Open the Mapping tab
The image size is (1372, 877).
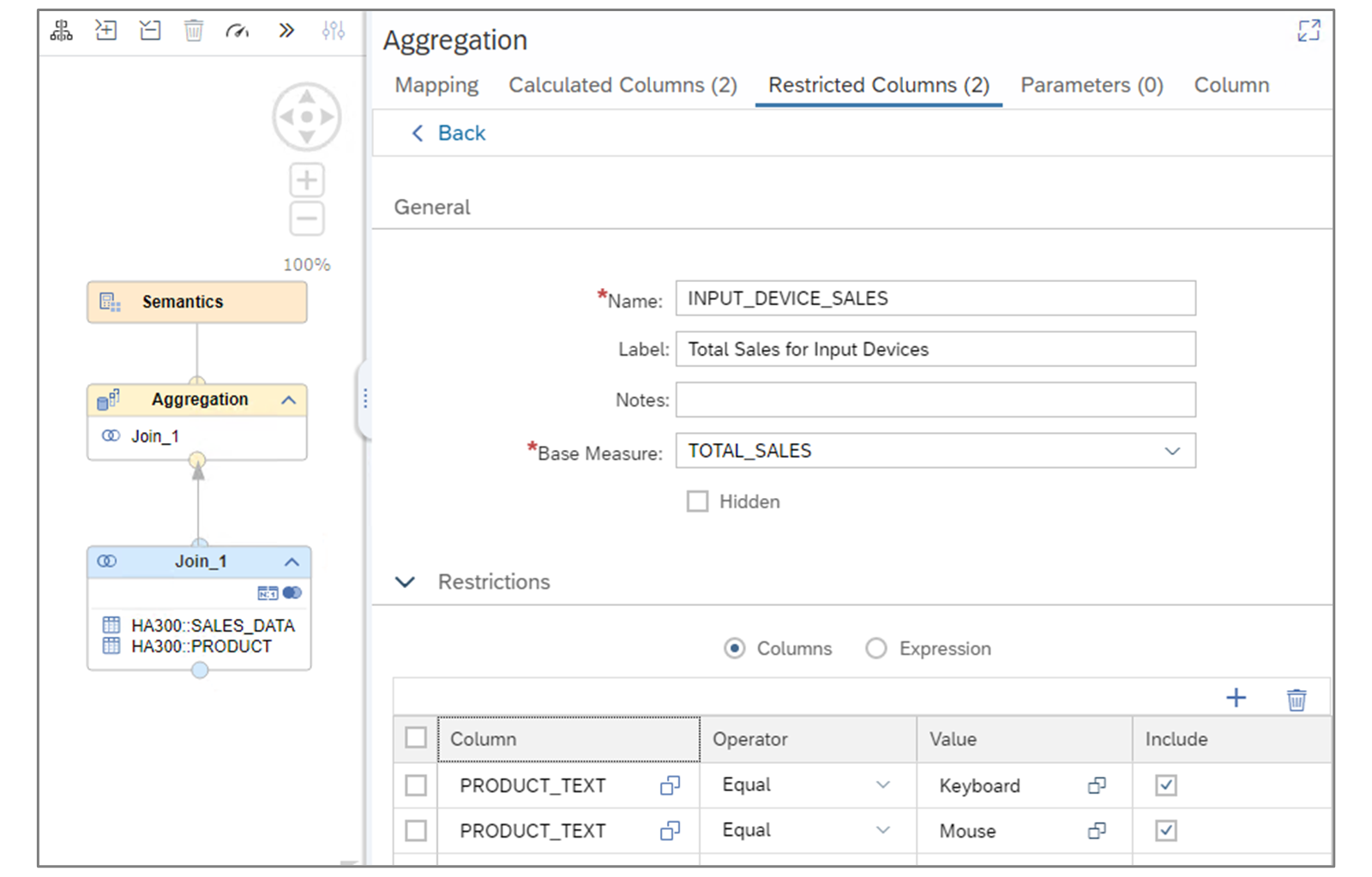(436, 86)
